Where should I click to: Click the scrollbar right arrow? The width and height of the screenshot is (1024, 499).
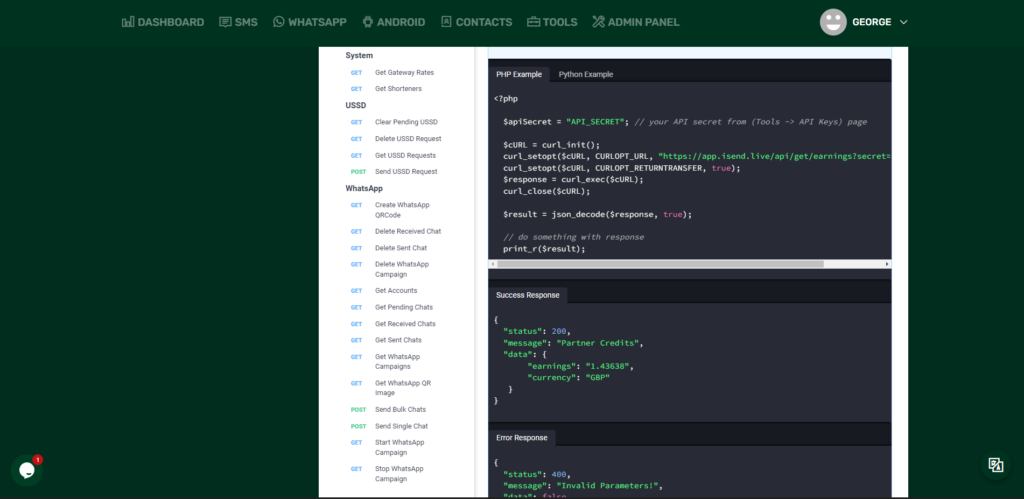[887, 264]
